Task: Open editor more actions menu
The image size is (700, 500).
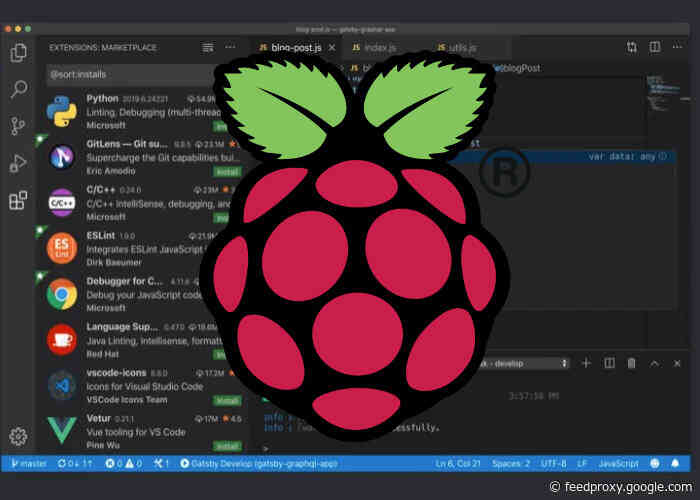Action: click(x=677, y=46)
